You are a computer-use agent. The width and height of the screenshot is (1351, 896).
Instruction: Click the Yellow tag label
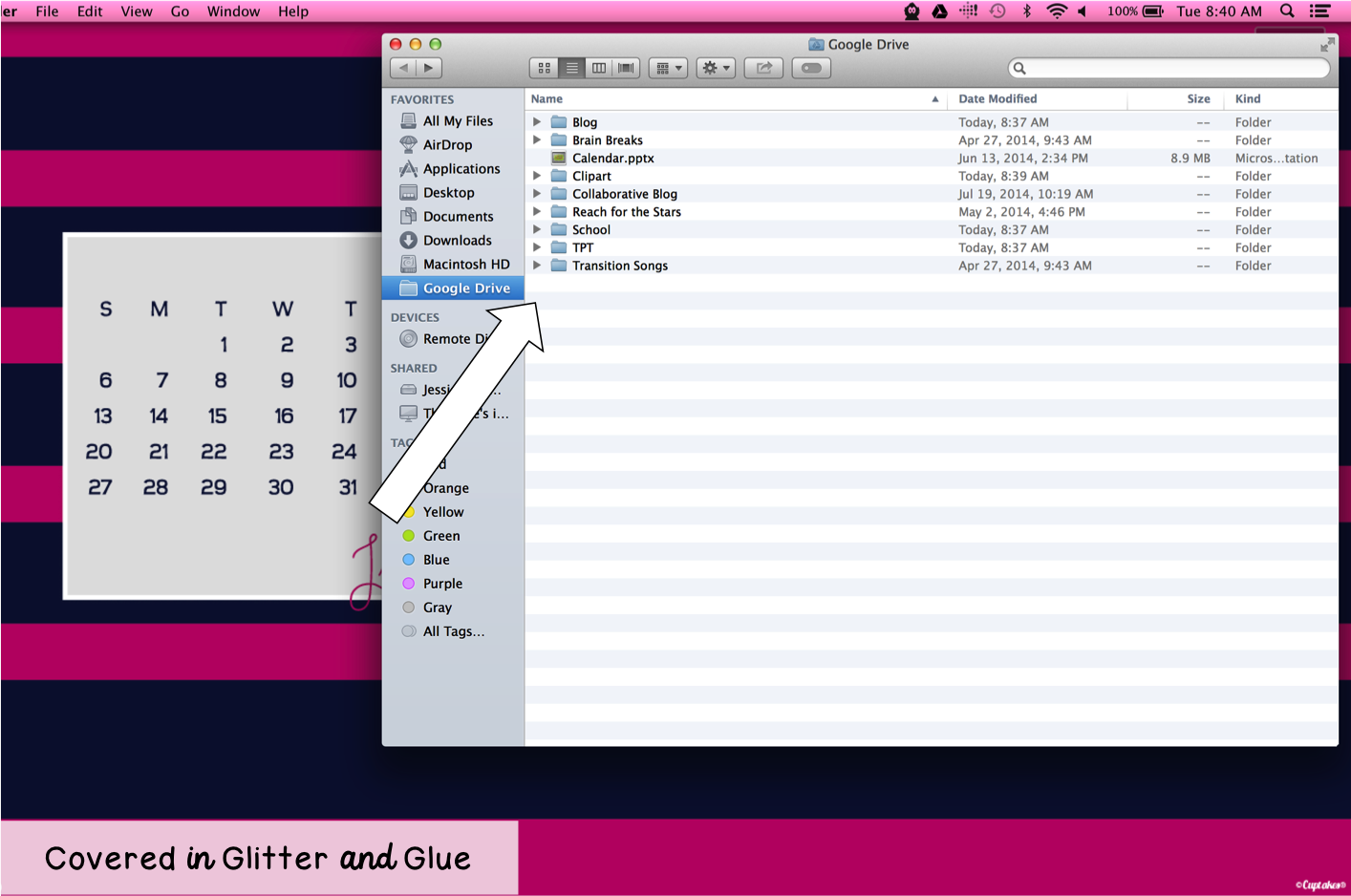(443, 512)
